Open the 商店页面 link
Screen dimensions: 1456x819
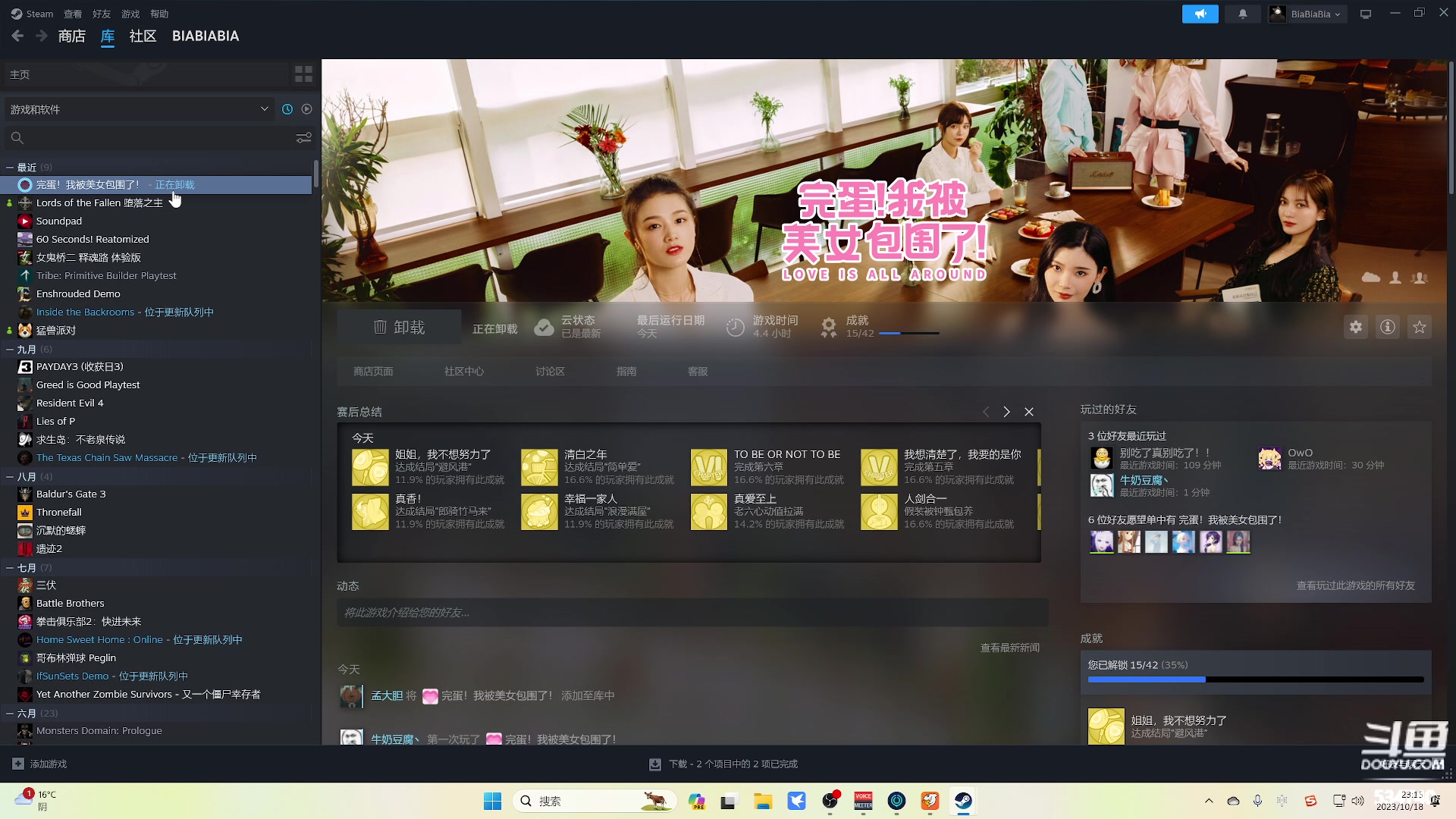(373, 372)
